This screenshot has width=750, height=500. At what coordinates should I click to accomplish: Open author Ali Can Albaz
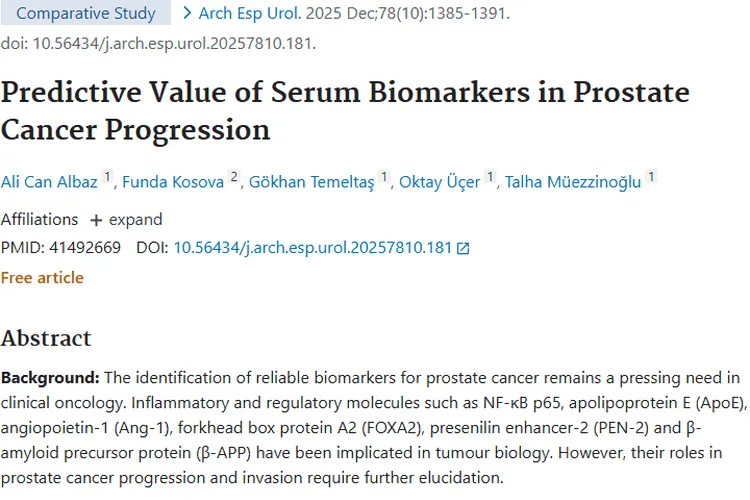49,182
